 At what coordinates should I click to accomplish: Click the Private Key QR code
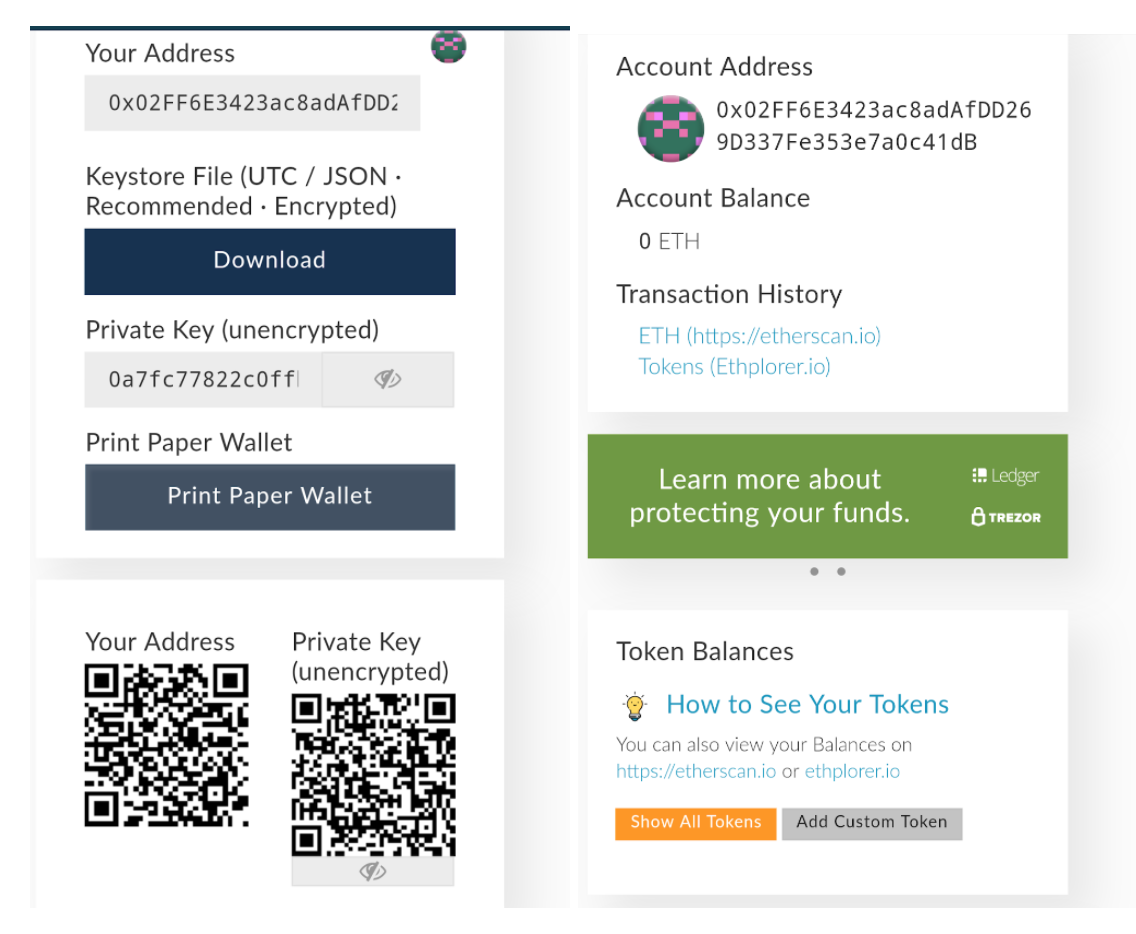click(373, 775)
